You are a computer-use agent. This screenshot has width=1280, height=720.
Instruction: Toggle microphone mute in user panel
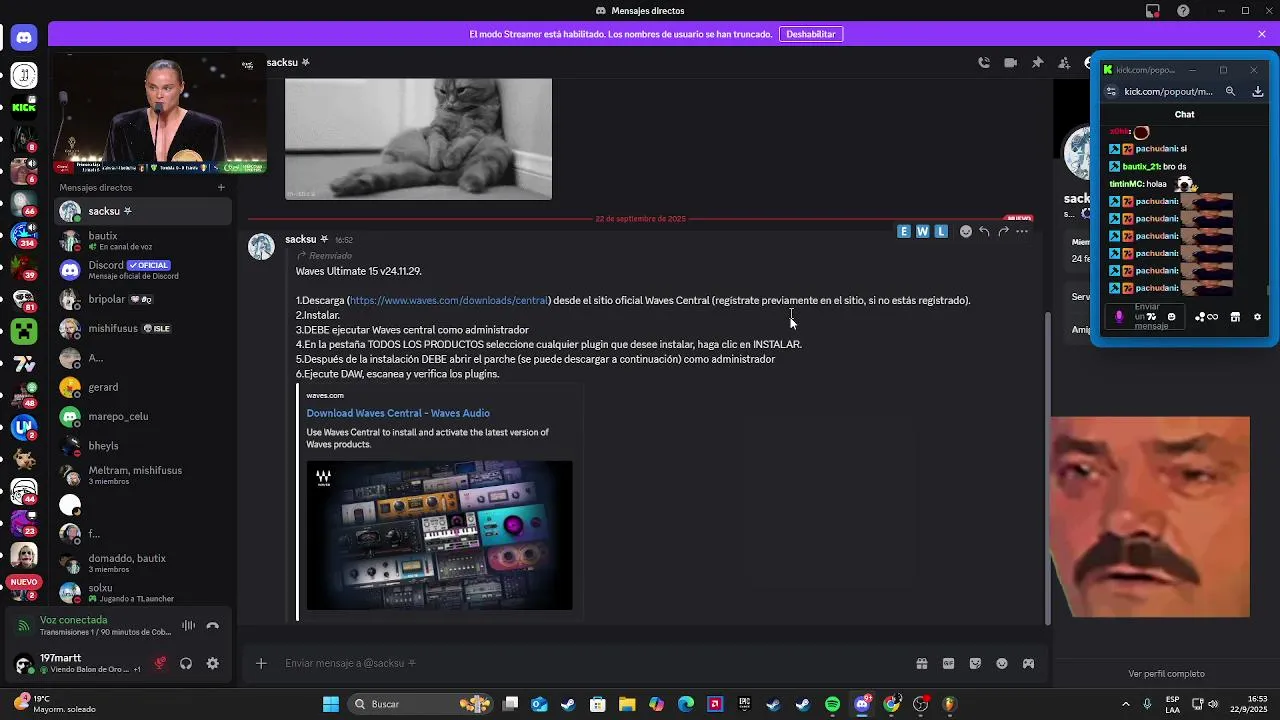pyautogui.click(x=160, y=663)
